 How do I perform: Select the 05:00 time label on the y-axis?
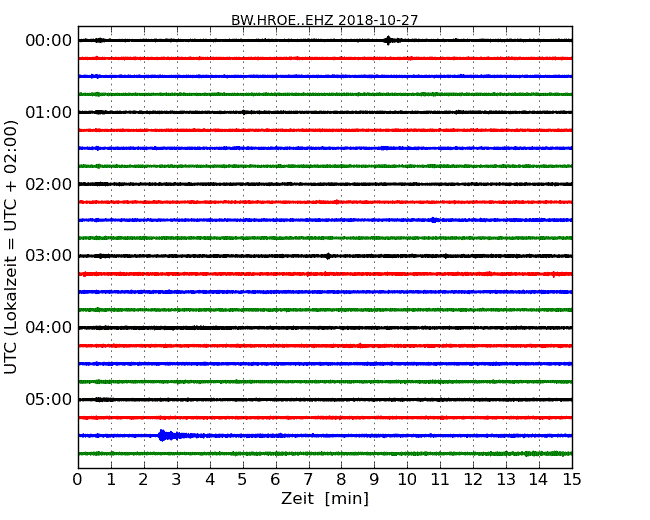[49, 399]
